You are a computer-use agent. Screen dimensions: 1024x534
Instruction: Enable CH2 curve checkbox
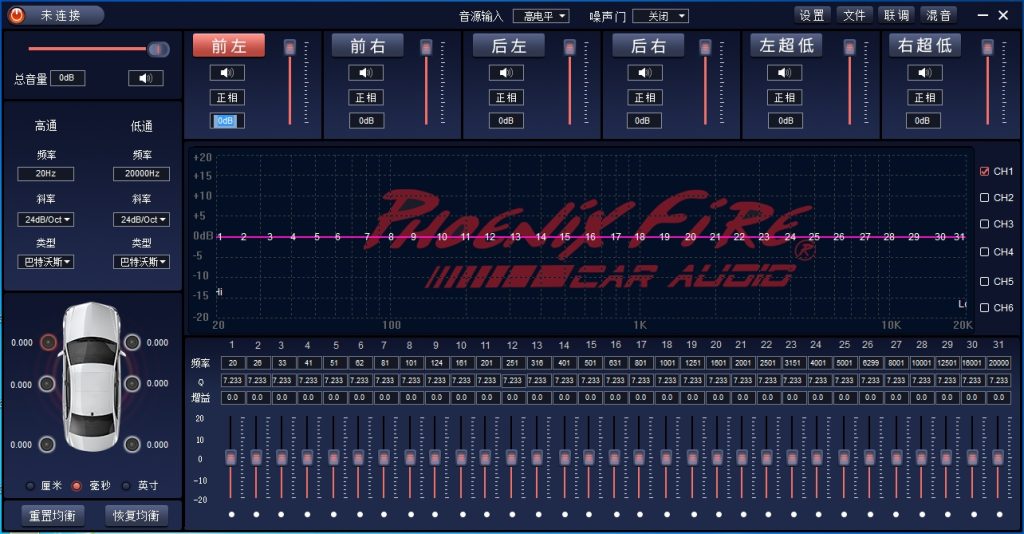(985, 197)
